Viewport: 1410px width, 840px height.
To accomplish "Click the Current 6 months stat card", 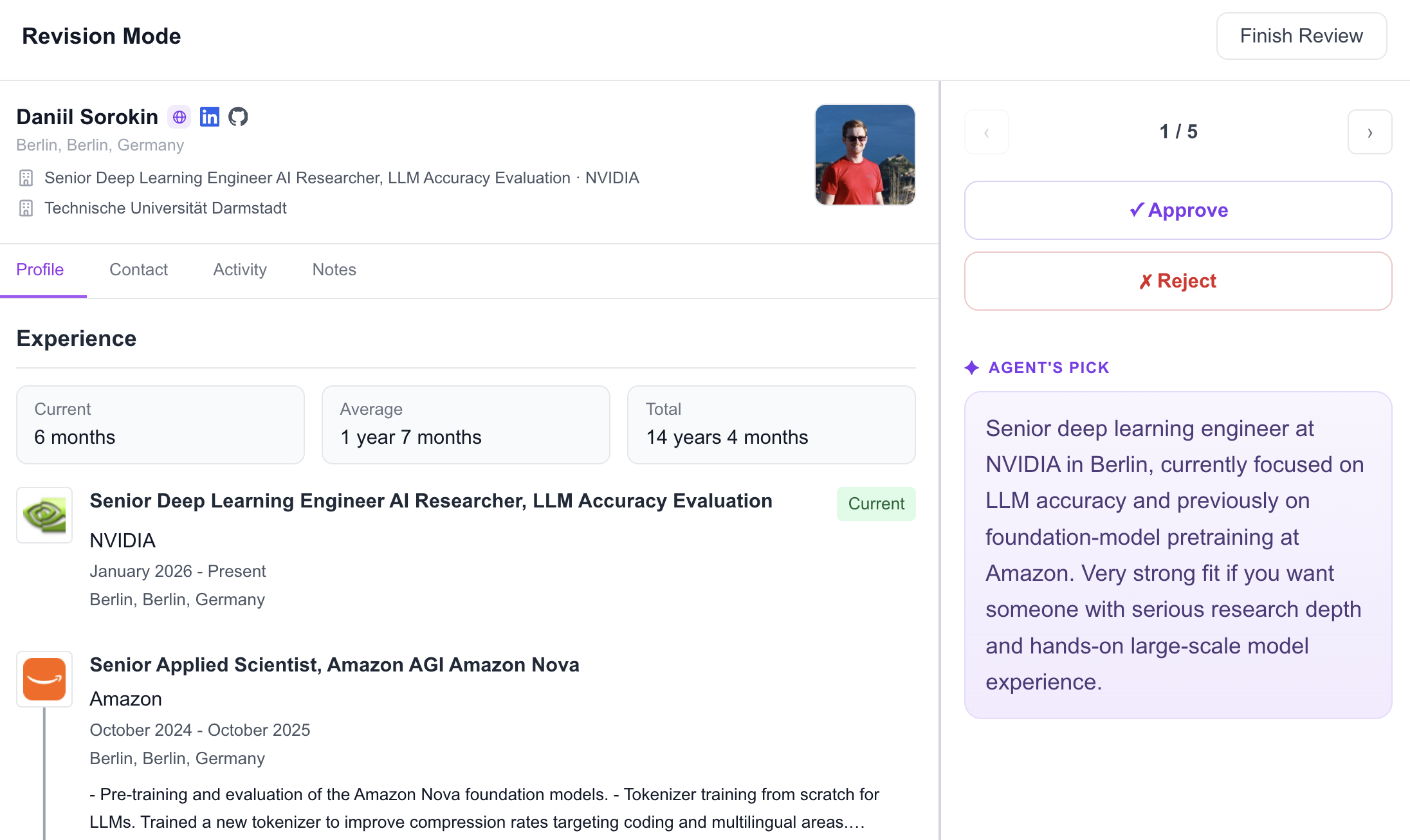I will [x=160, y=425].
